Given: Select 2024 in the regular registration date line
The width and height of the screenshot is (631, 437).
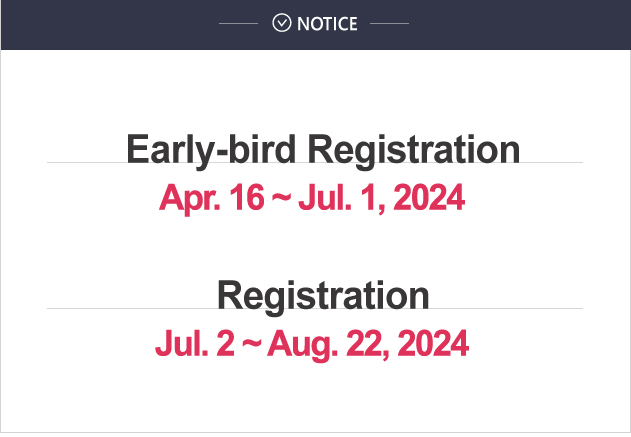Looking at the screenshot, I should point(433,343).
